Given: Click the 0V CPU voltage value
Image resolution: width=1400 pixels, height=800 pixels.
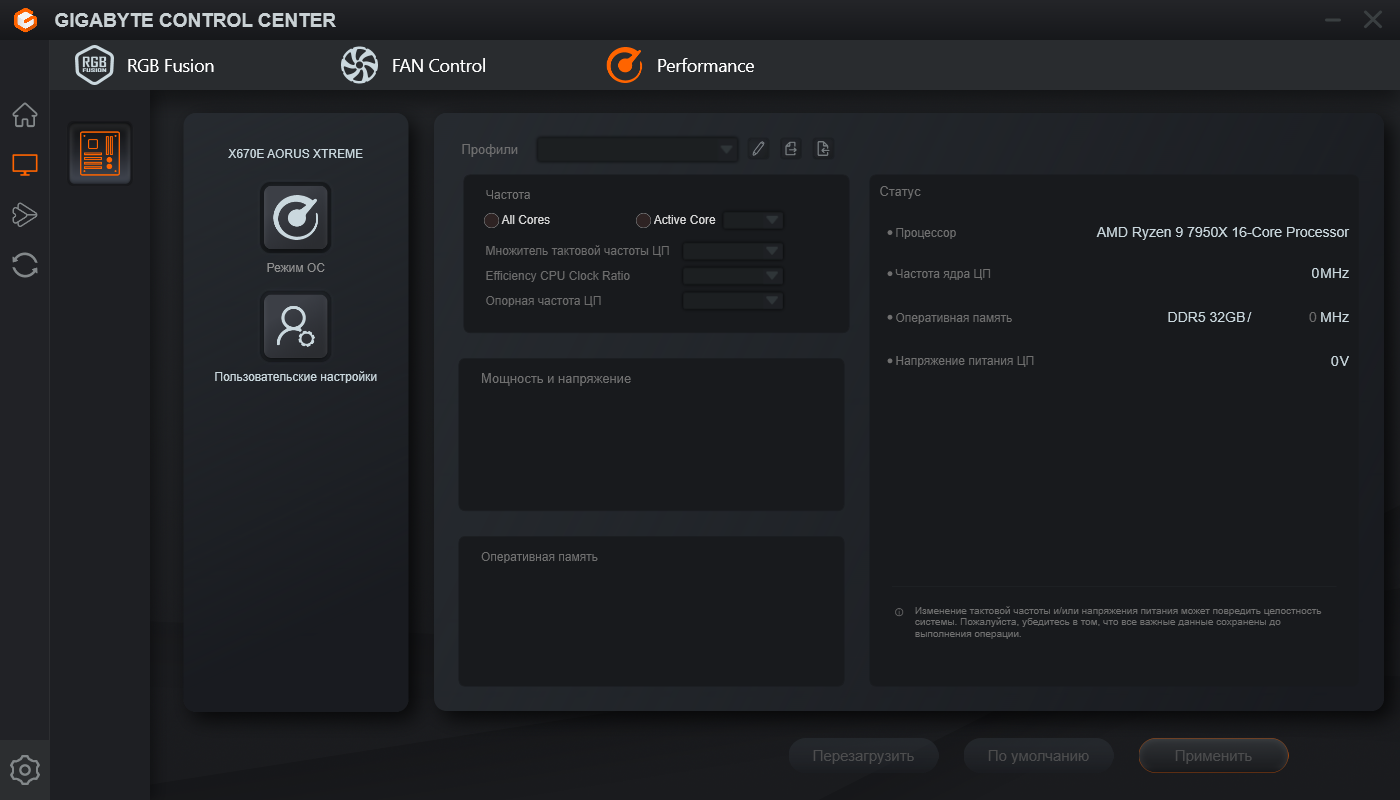Looking at the screenshot, I should tap(1340, 361).
